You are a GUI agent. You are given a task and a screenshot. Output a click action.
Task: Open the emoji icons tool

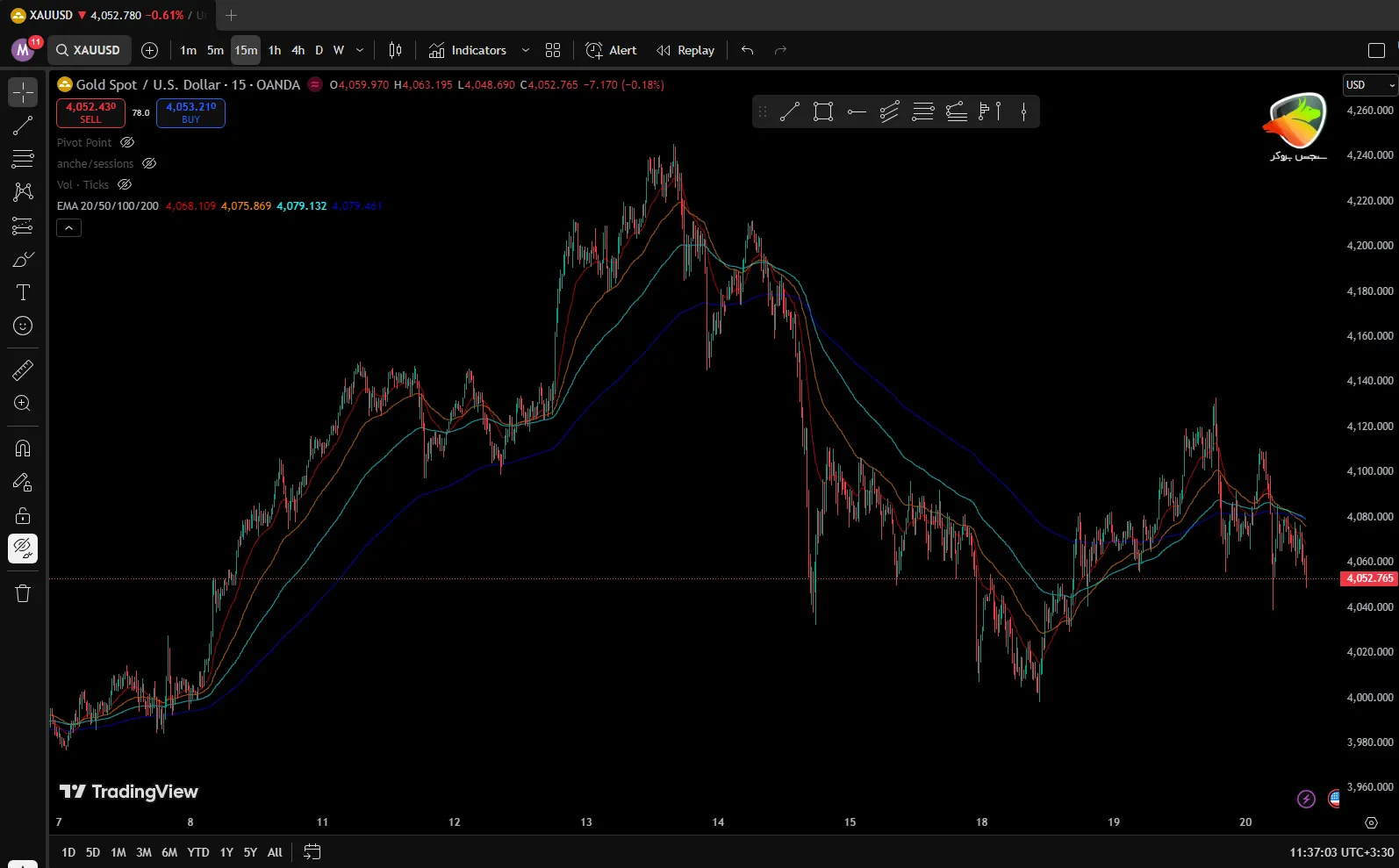23,326
